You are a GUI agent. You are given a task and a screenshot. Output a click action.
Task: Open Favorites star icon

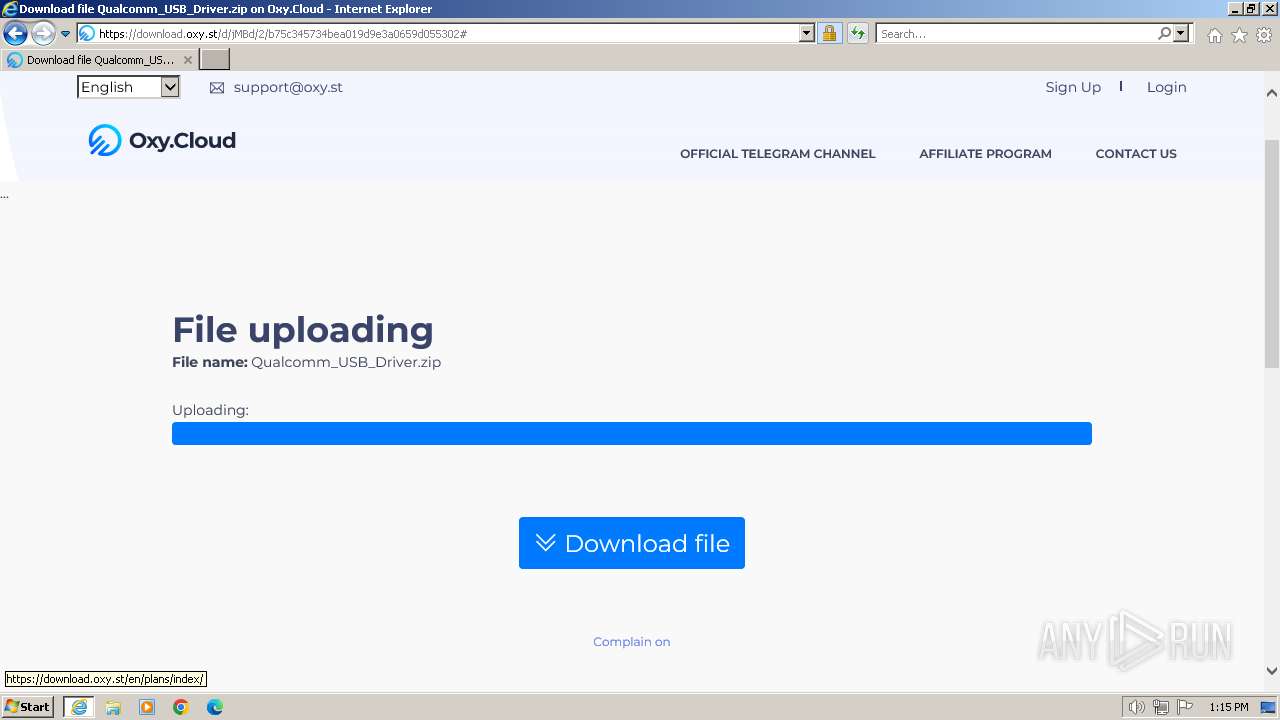[1239, 35]
